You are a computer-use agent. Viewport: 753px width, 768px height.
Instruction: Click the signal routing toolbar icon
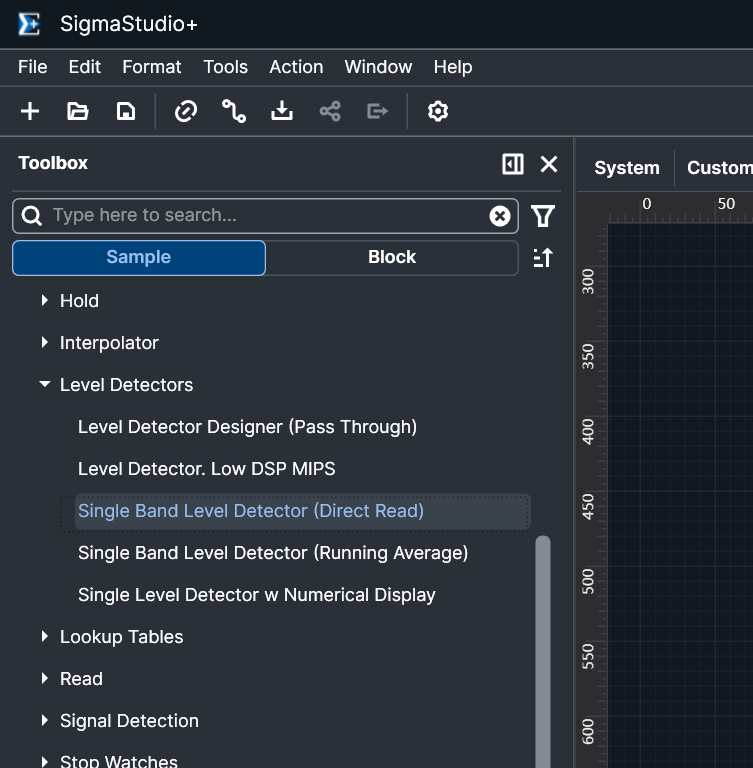point(234,111)
